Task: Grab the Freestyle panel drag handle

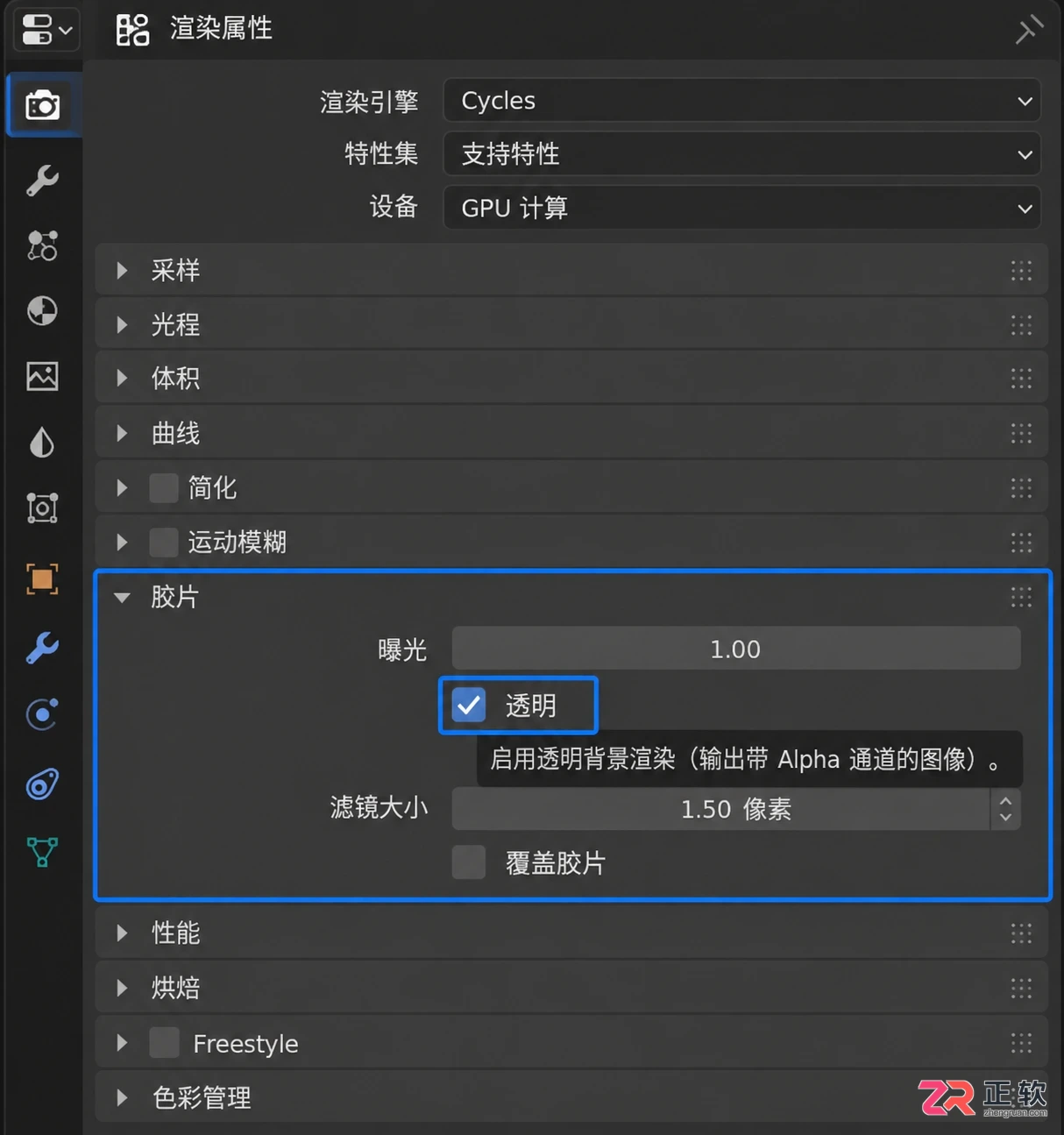Action: click(x=1021, y=1043)
